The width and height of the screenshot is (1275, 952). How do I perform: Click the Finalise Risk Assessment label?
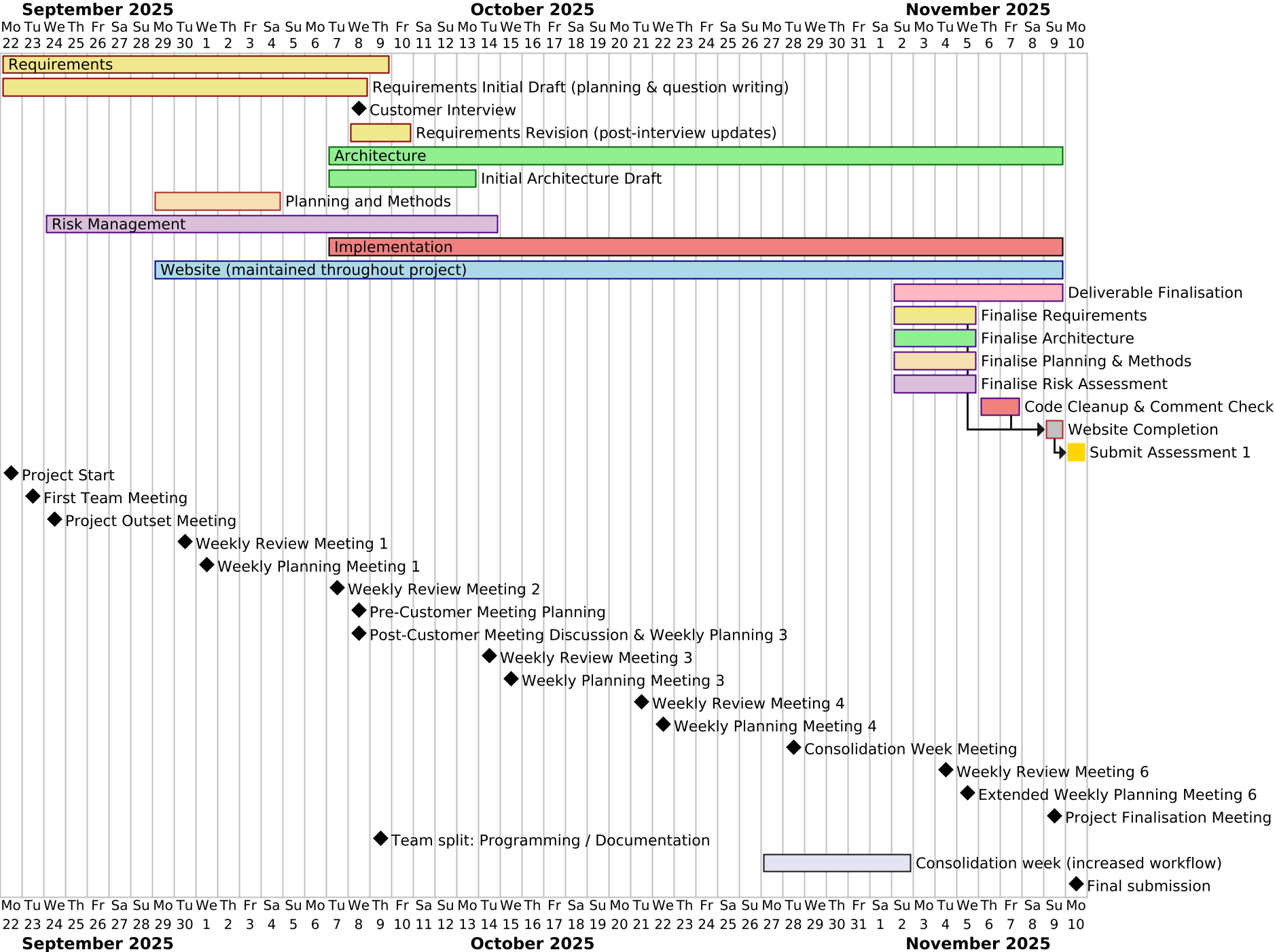coord(1073,383)
